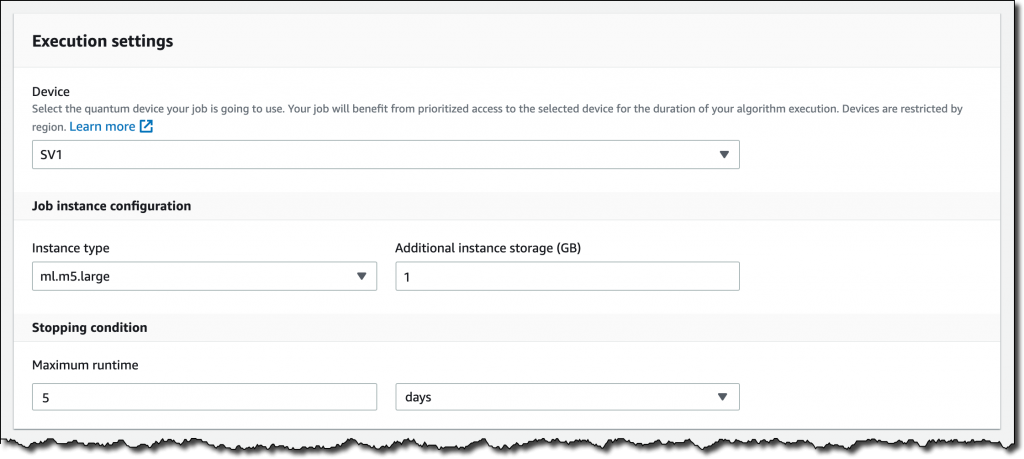Click the Maximum runtime label
The height and width of the screenshot is (459, 1024).
pyautogui.click(x=85, y=365)
